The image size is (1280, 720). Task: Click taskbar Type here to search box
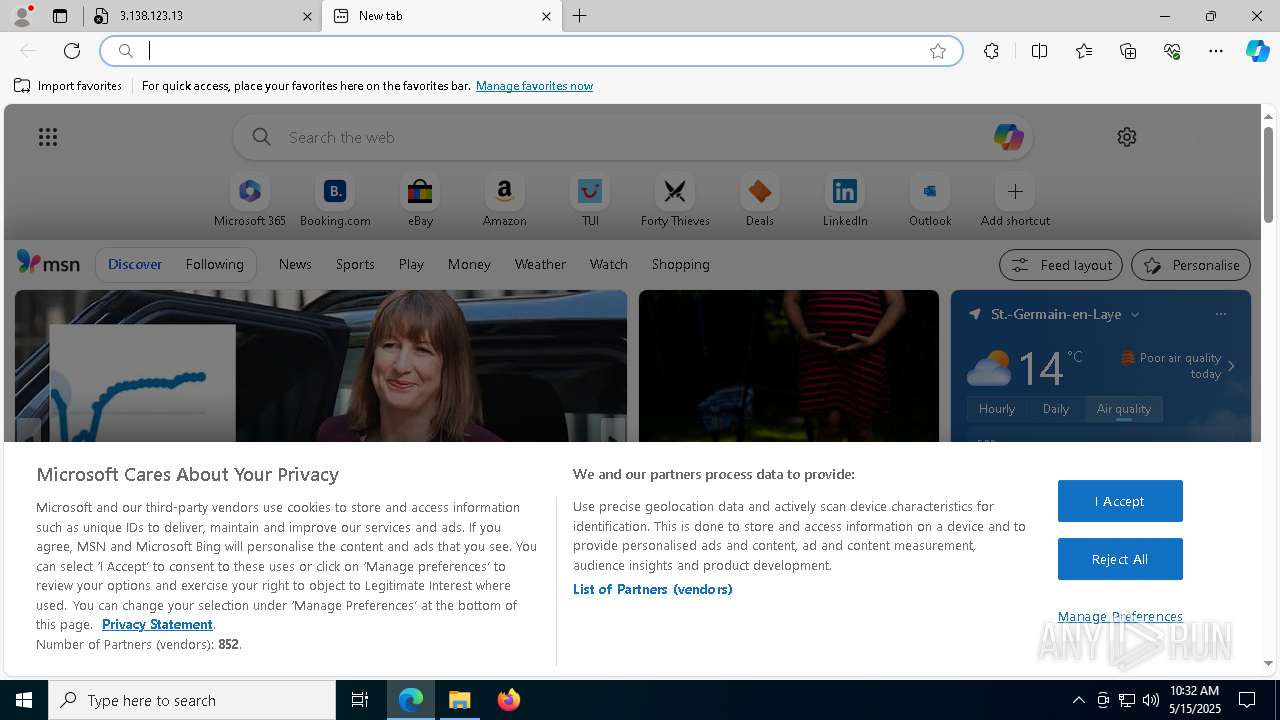coord(192,700)
